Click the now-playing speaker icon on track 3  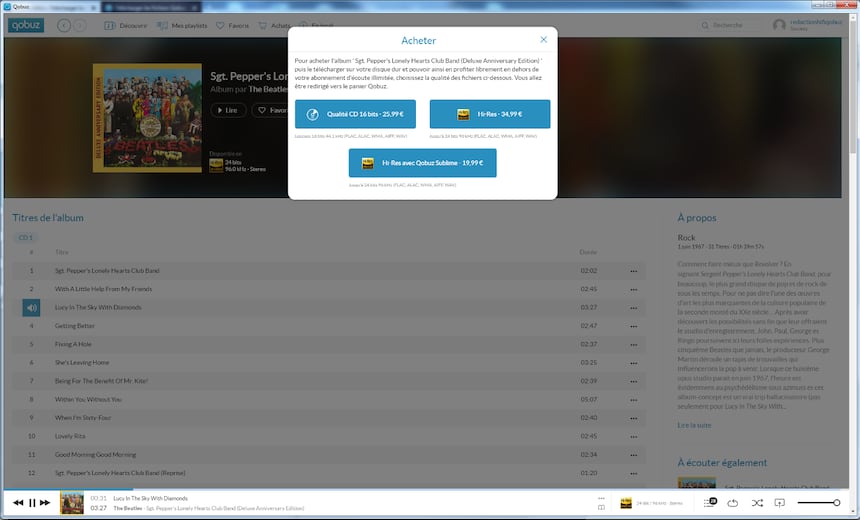31,308
